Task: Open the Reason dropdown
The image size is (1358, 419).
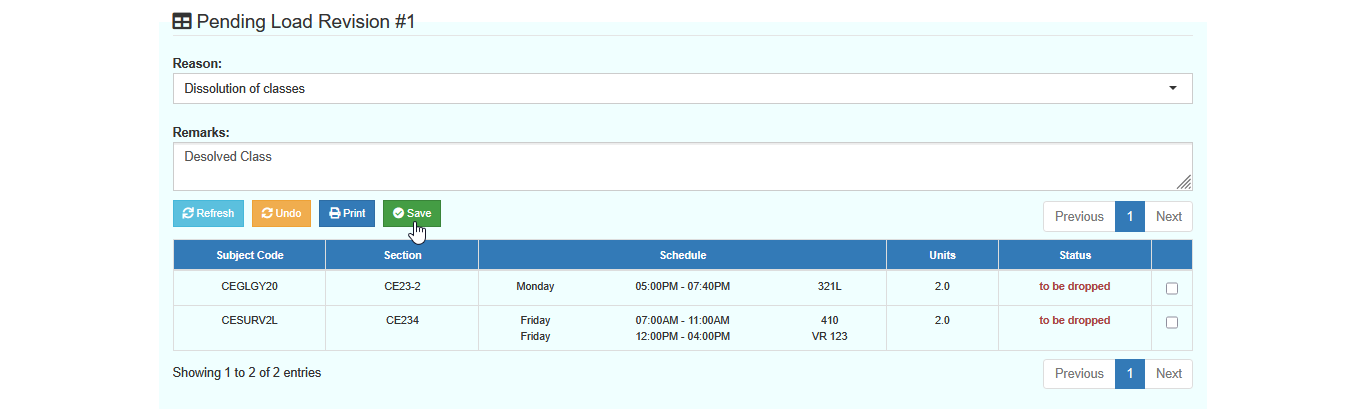Action: click(682, 88)
